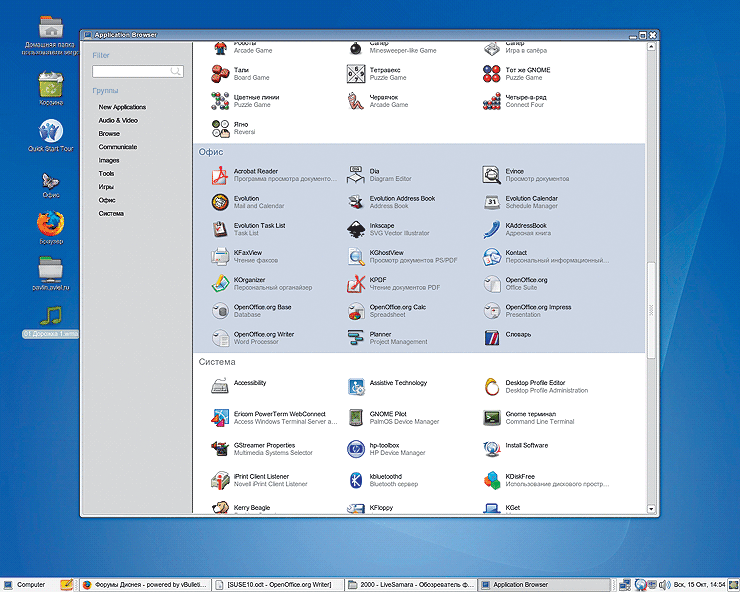This screenshot has width=740, height=592.
Task: Select Communicate group
Action: coord(118,147)
